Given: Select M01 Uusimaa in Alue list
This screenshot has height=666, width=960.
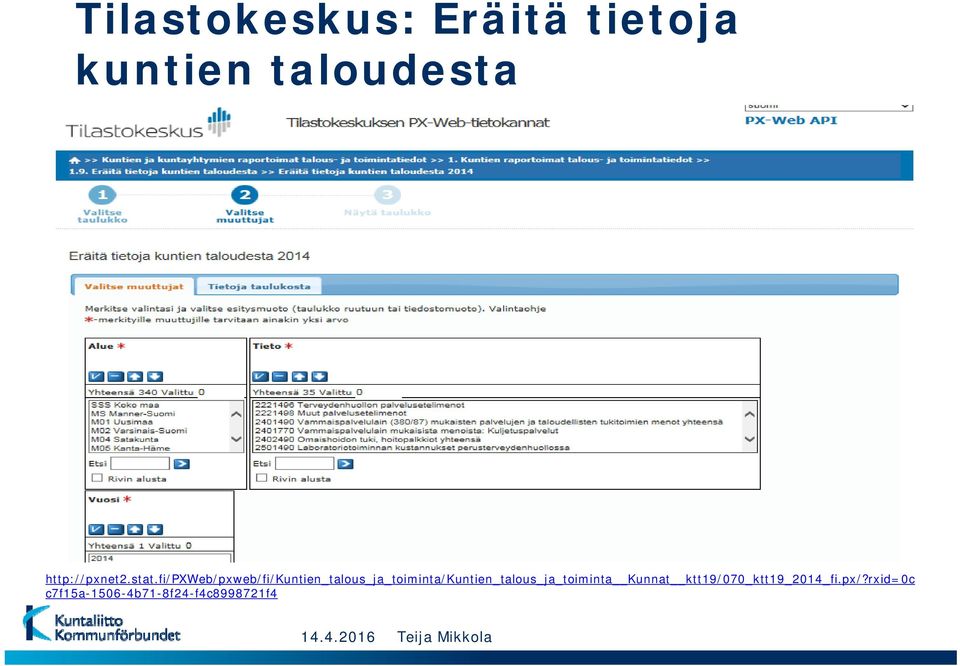Looking at the screenshot, I should click(x=159, y=422).
